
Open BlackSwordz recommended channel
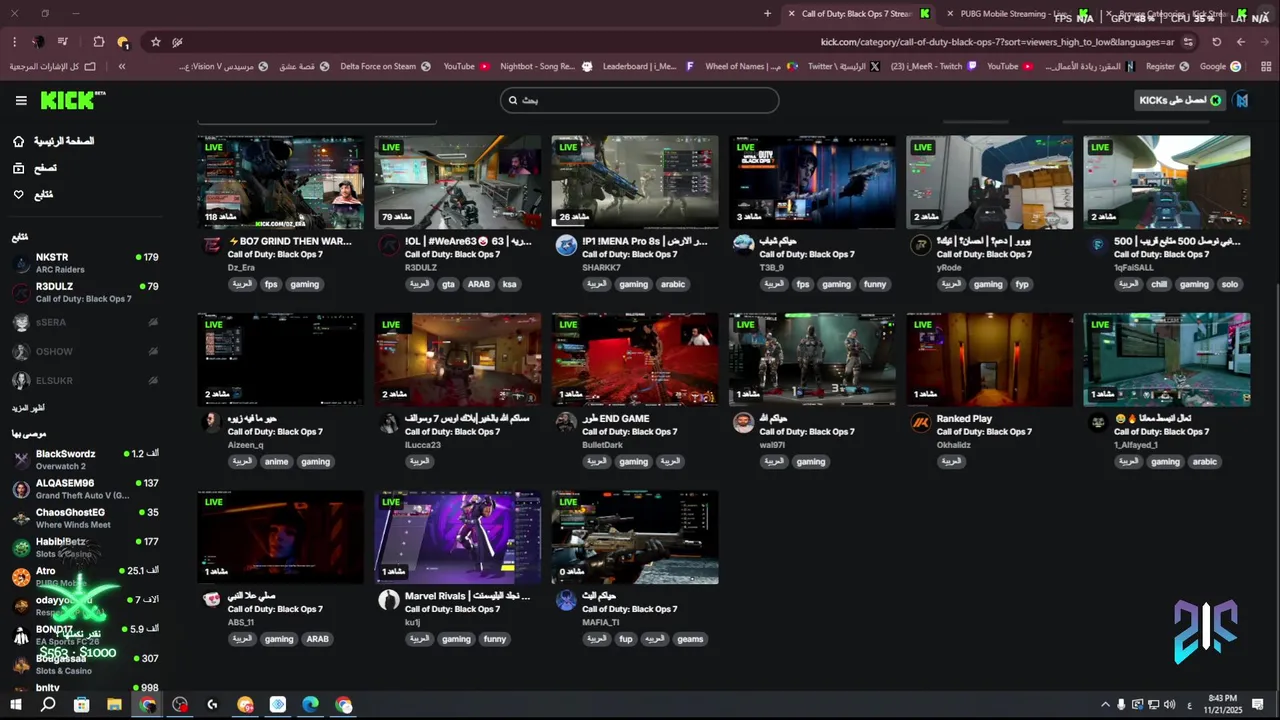[x=85, y=460]
